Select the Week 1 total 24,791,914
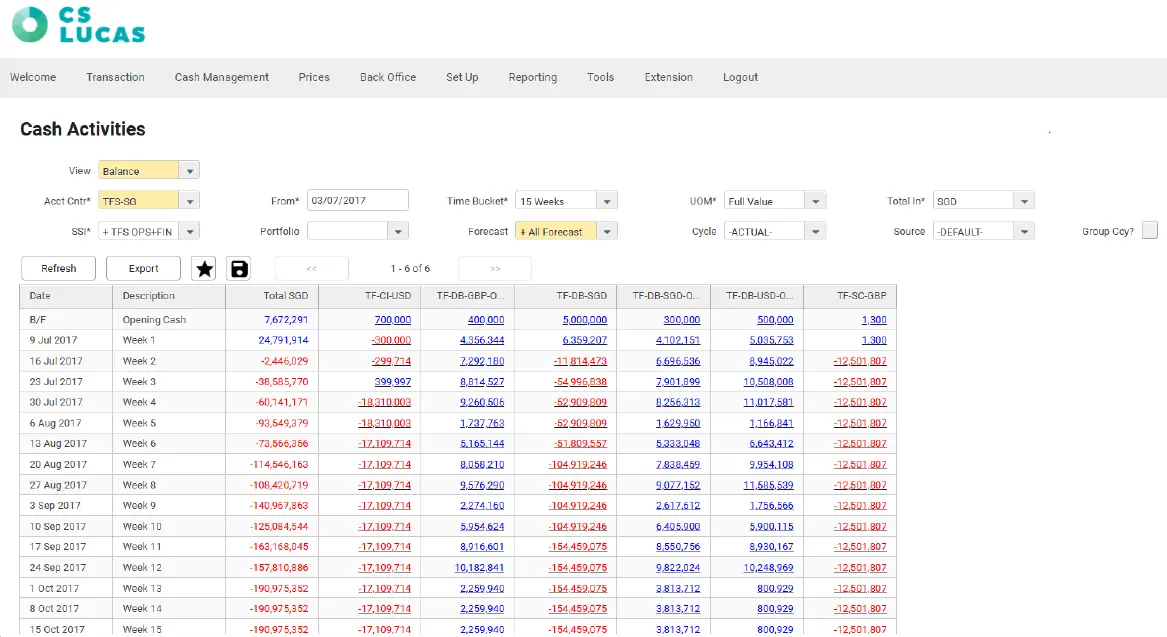Screen dimensions: 1167x637 pos(283,340)
